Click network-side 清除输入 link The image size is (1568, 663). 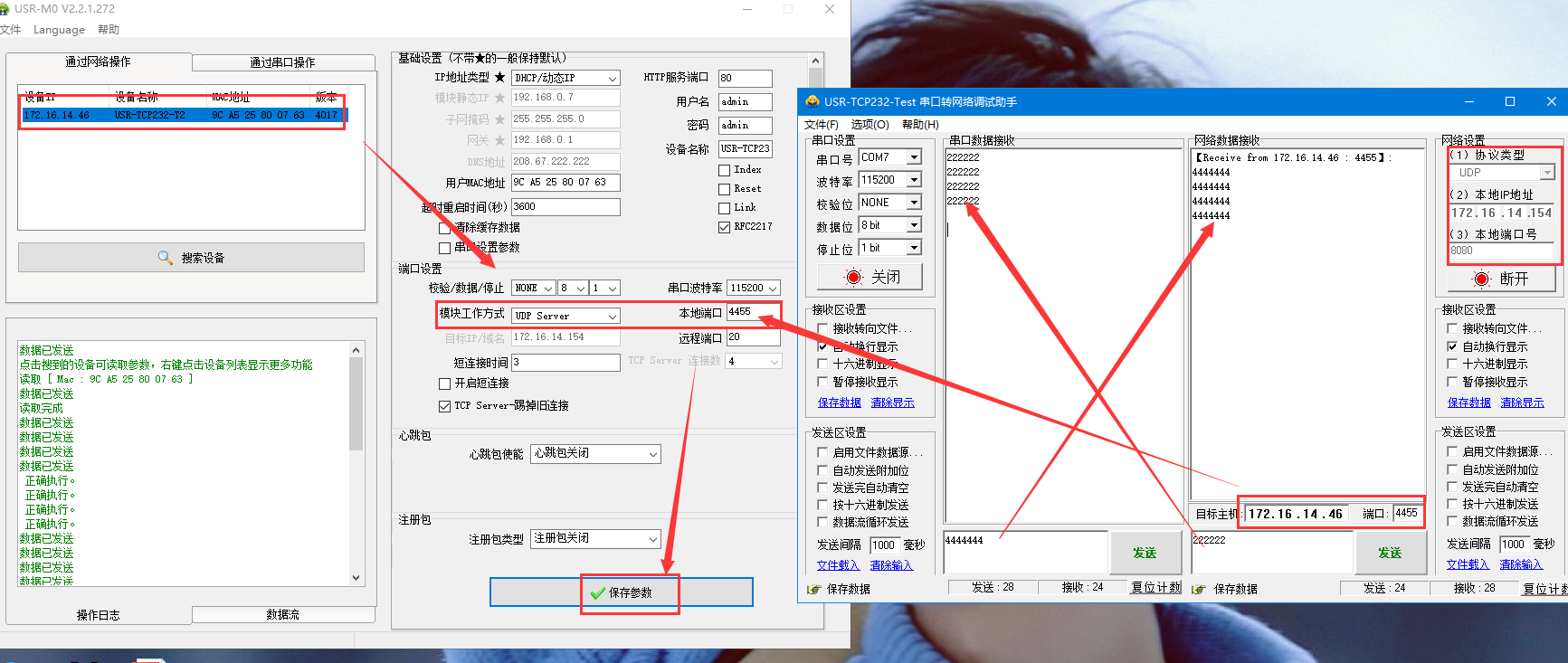click(x=1521, y=564)
